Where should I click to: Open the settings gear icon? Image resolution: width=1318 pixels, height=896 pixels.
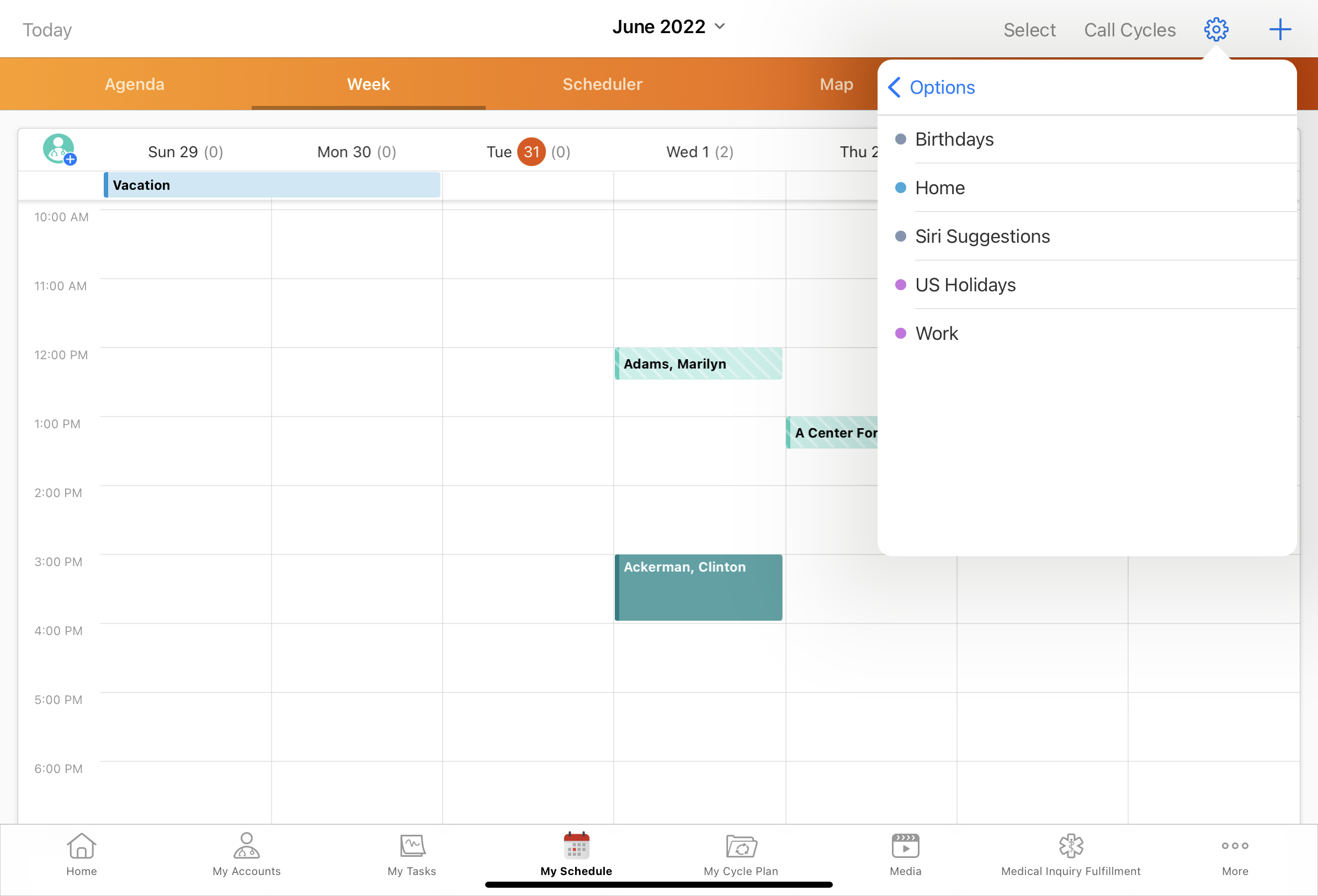pos(1216,29)
